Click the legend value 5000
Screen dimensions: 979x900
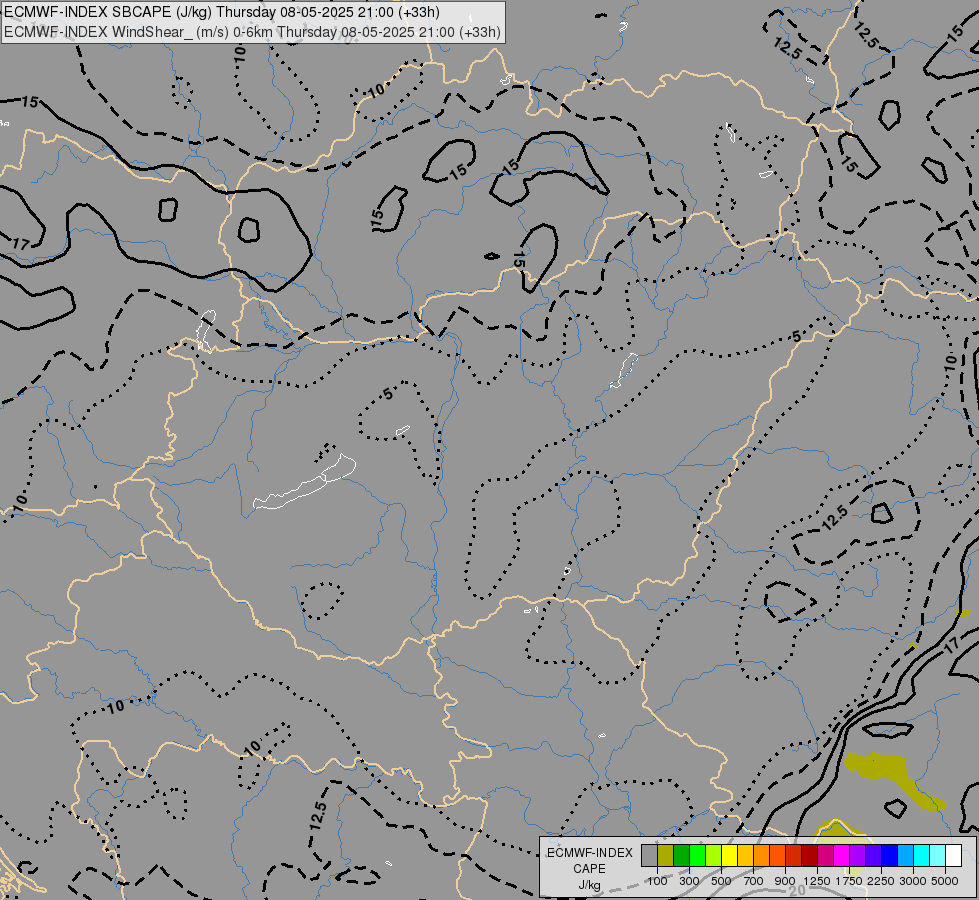(x=945, y=881)
